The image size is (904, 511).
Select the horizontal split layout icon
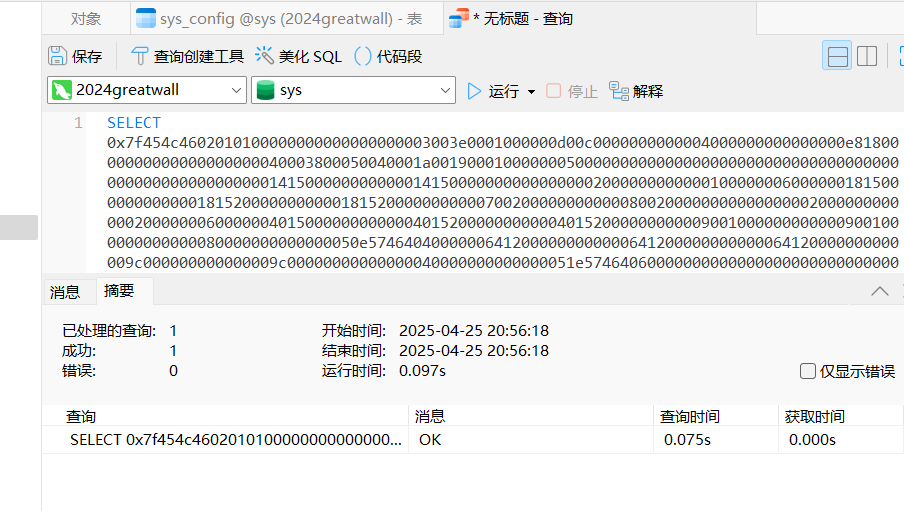[837, 56]
